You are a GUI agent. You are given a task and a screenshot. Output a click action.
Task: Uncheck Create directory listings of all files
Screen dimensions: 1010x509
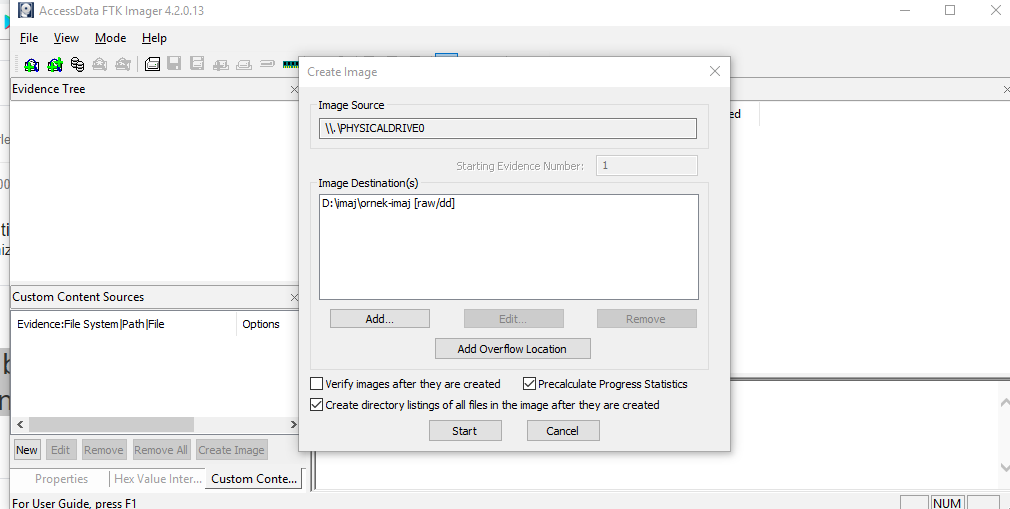click(316, 405)
